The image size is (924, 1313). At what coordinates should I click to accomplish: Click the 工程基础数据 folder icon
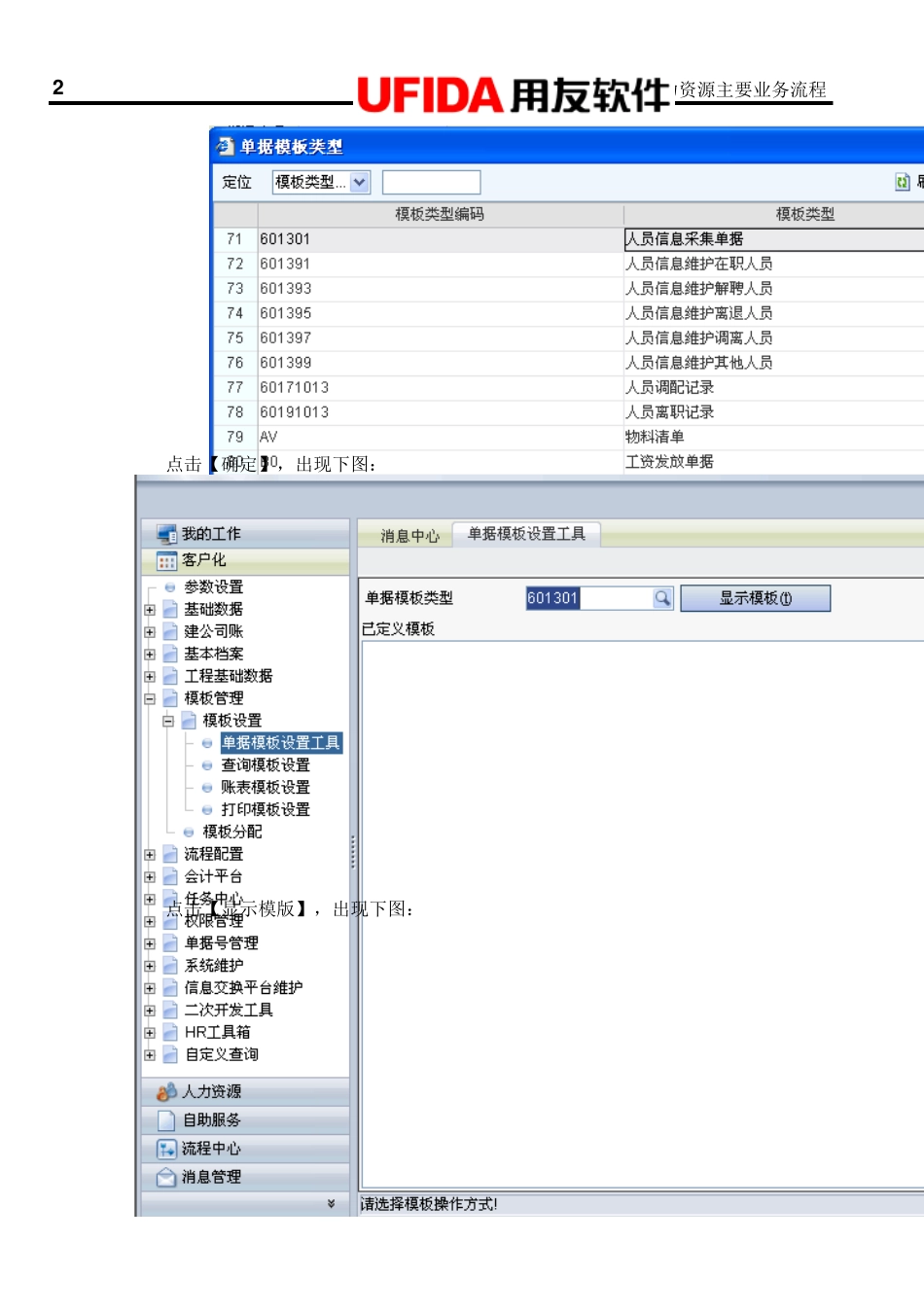click(170, 676)
